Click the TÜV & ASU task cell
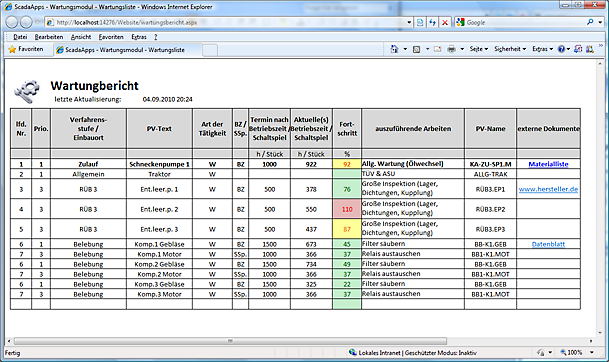Viewport: 609px width, 362px height. [x=412, y=174]
